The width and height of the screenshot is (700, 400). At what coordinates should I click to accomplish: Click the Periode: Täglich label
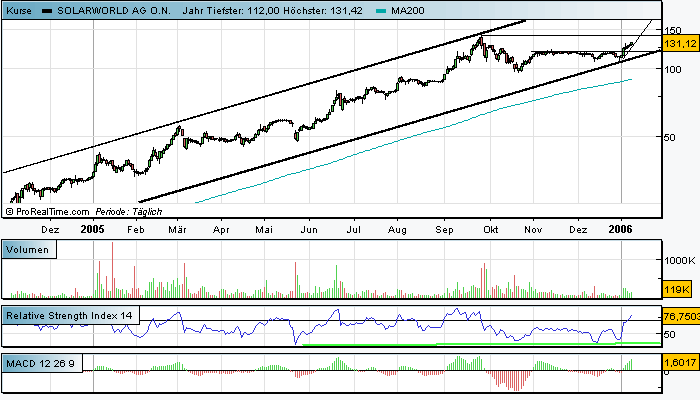tap(129, 212)
